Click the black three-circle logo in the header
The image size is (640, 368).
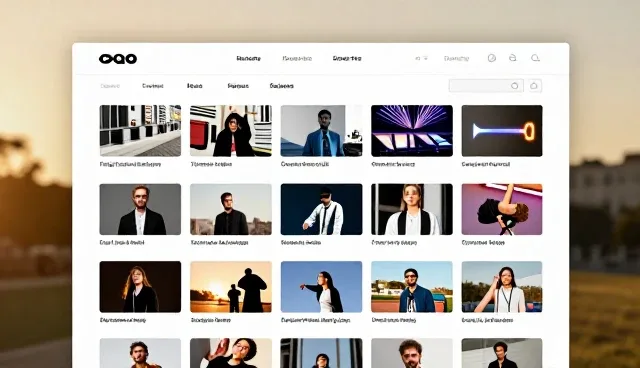point(118,59)
